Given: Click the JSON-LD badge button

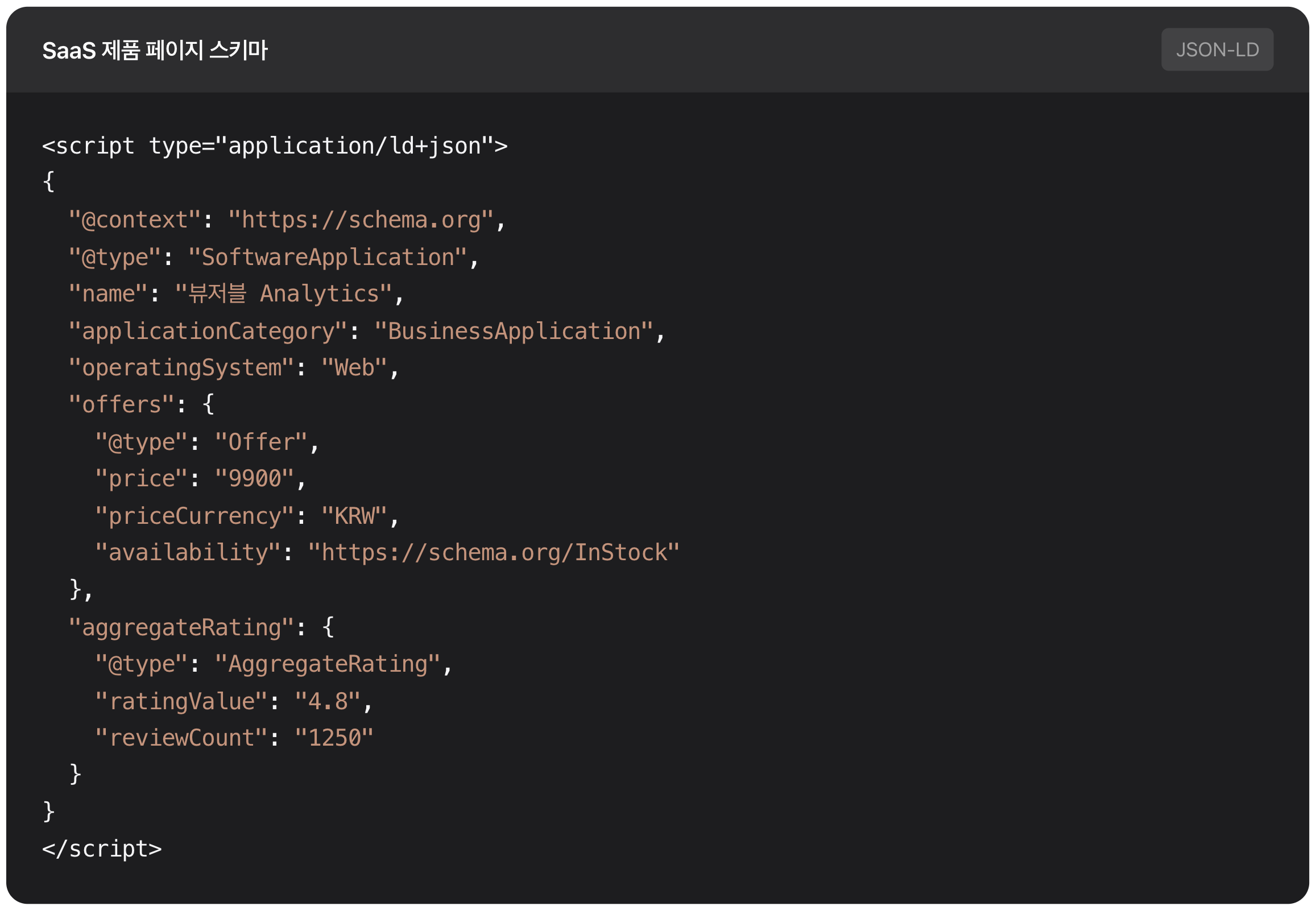Looking at the screenshot, I should coord(1217,49).
